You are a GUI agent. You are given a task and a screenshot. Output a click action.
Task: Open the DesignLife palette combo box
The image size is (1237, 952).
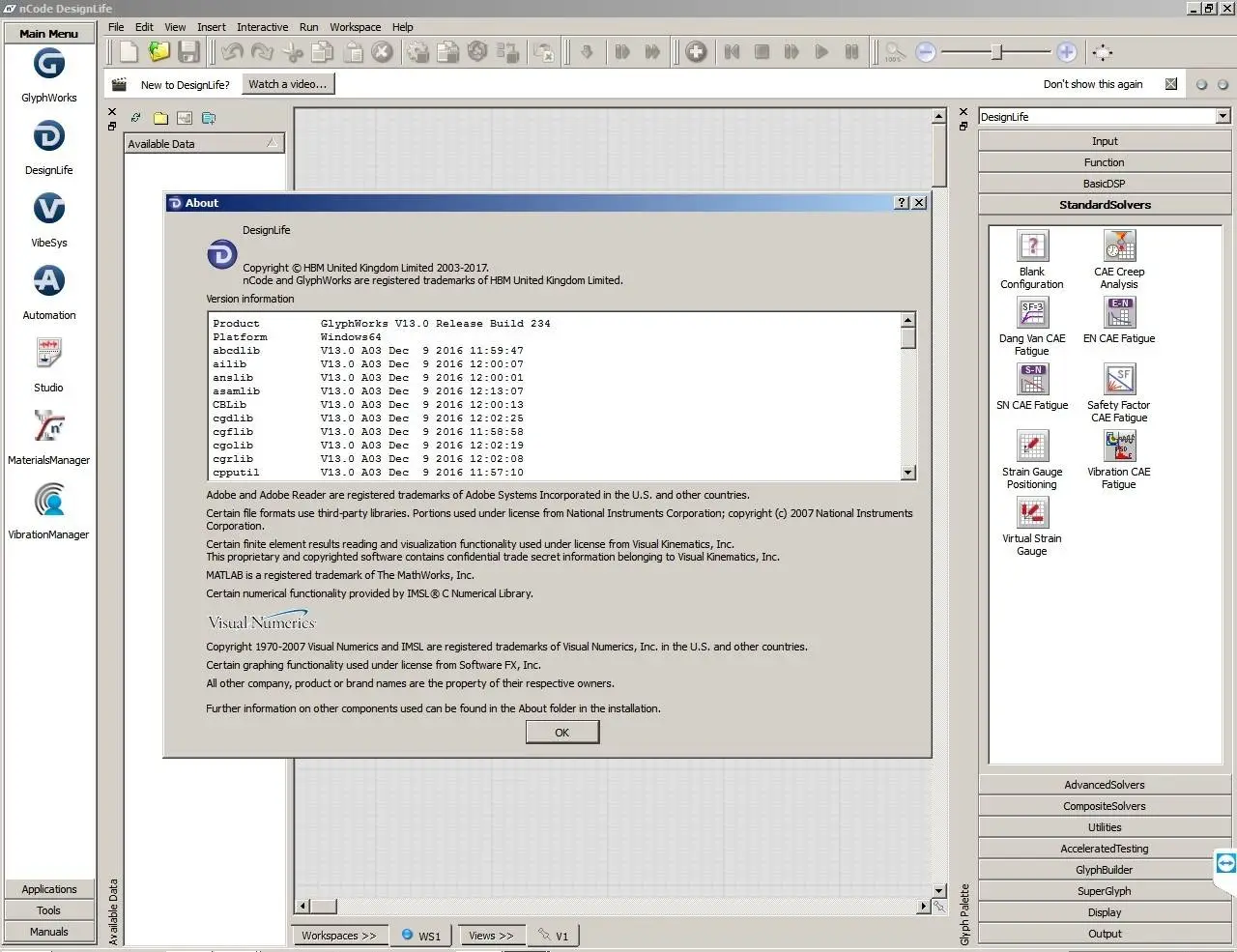tap(1105, 116)
